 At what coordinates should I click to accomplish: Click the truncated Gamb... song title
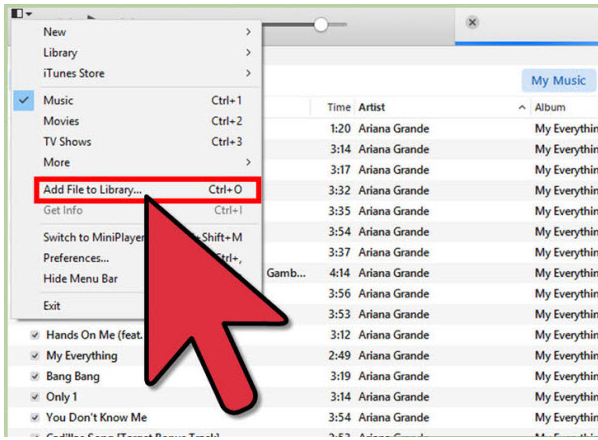click(x=286, y=273)
